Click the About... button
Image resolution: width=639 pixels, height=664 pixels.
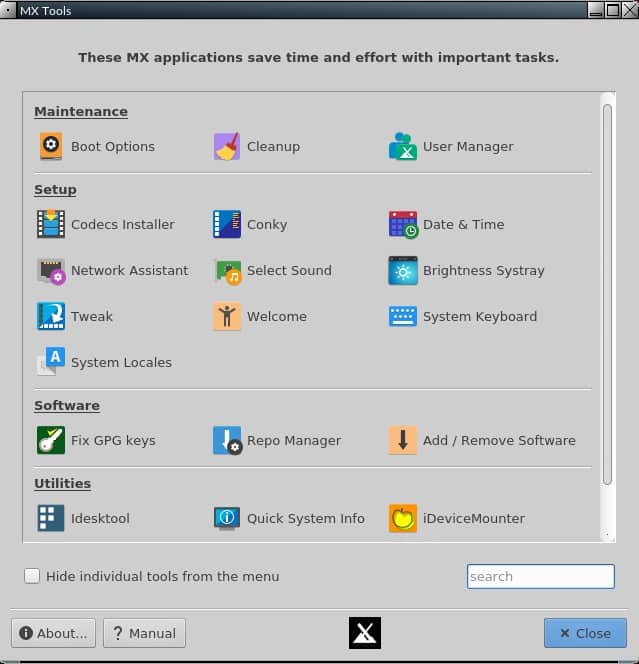pos(53,633)
